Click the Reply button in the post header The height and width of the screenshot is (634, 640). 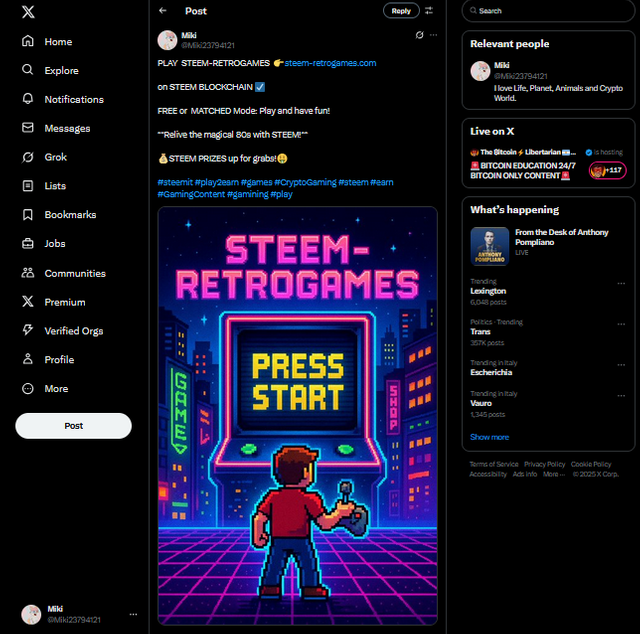tap(401, 11)
